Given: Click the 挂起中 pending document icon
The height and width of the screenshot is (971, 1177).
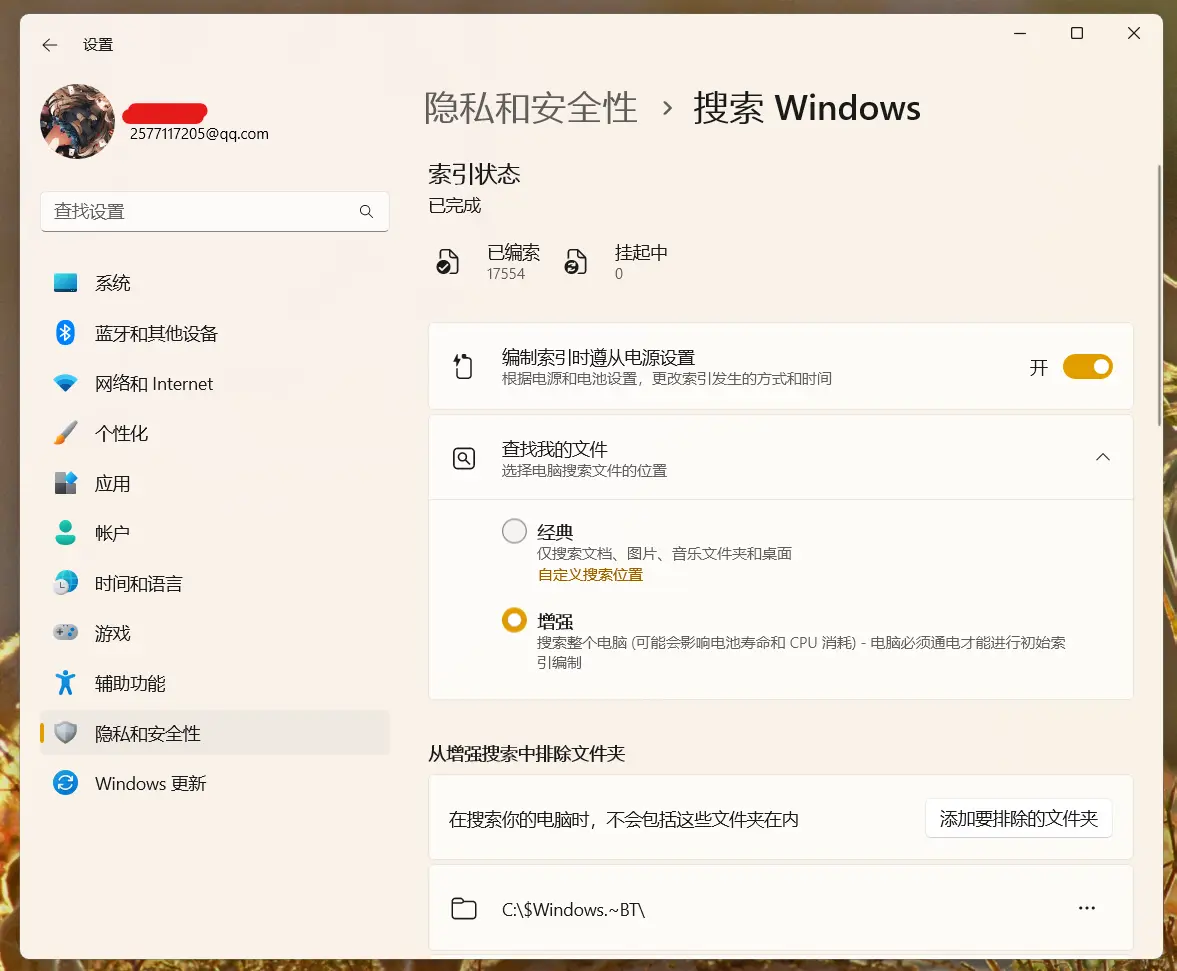Looking at the screenshot, I should (575, 261).
